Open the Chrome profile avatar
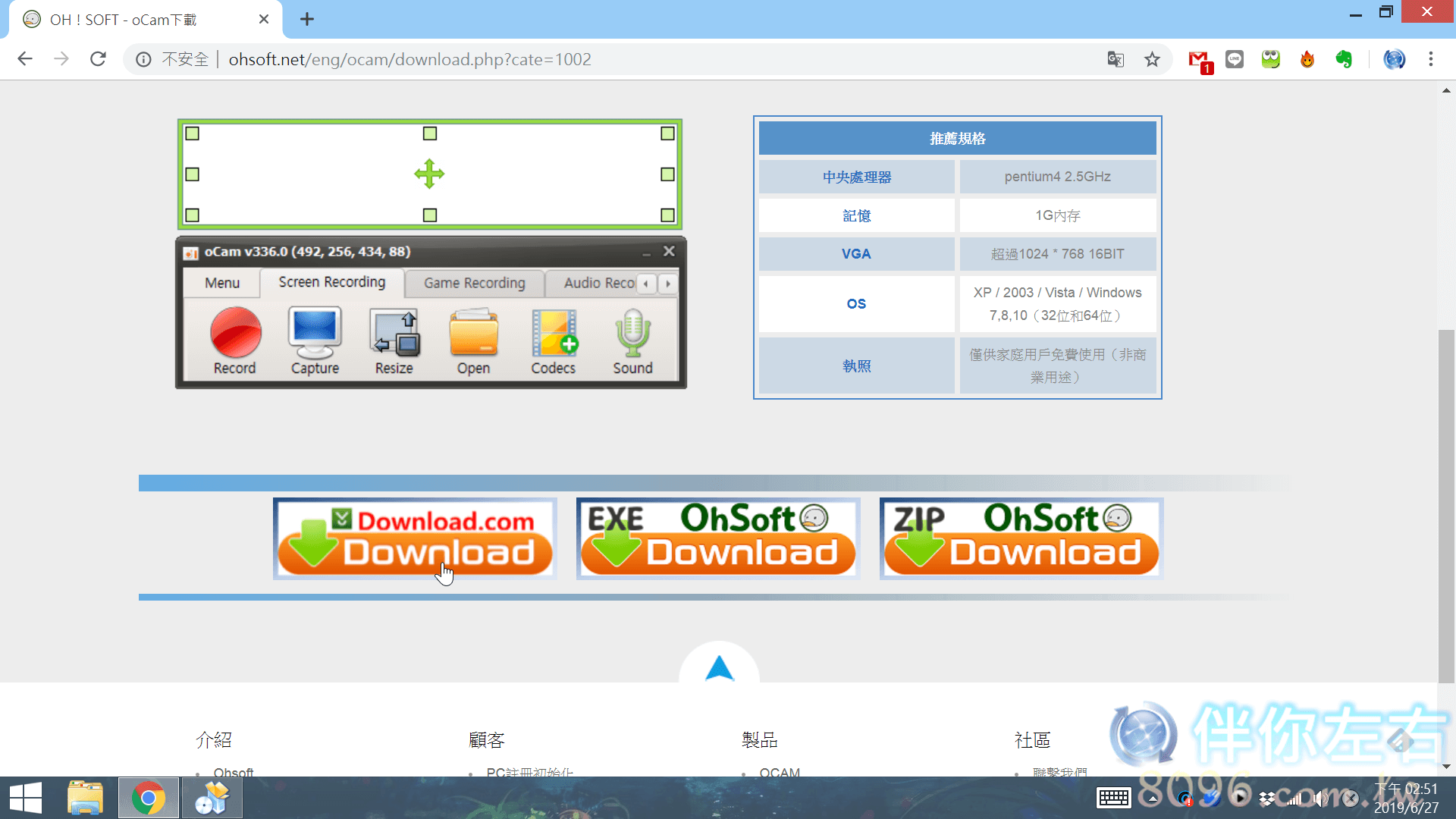This screenshot has width=1456, height=819. [1395, 59]
